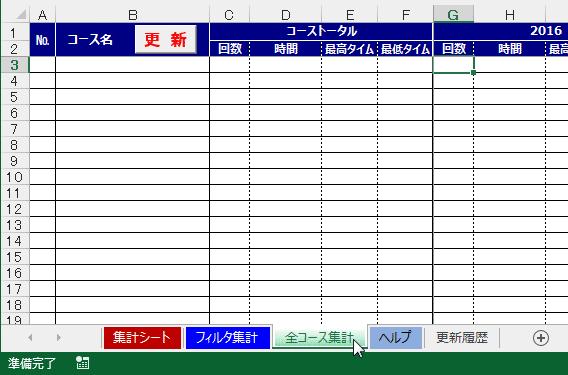This screenshot has width=568, height=375.
Task: Click 回数 header in column C
Action: 230,49
